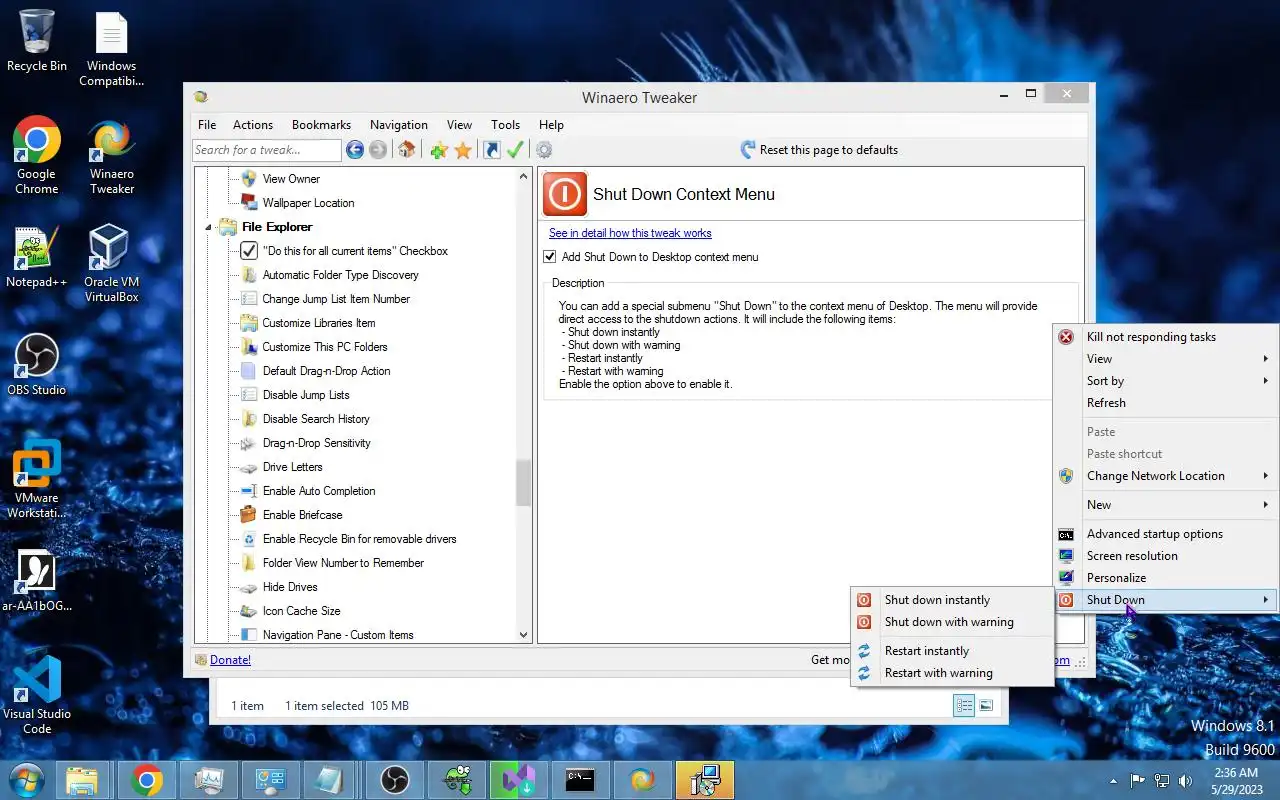This screenshot has height=800, width=1280.
Task: Collapse the File Explorer tree section
Action: (x=210, y=228)
